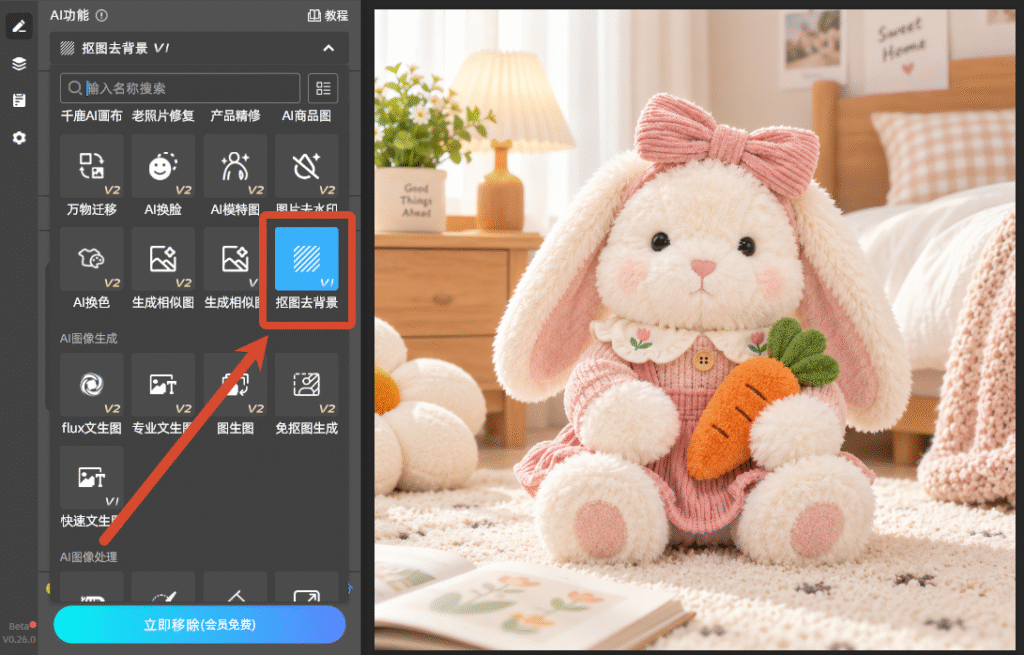Screen dimensions: 1024x655
Task: Select the flux文生图 tool icon
Action: pos(91,385)
